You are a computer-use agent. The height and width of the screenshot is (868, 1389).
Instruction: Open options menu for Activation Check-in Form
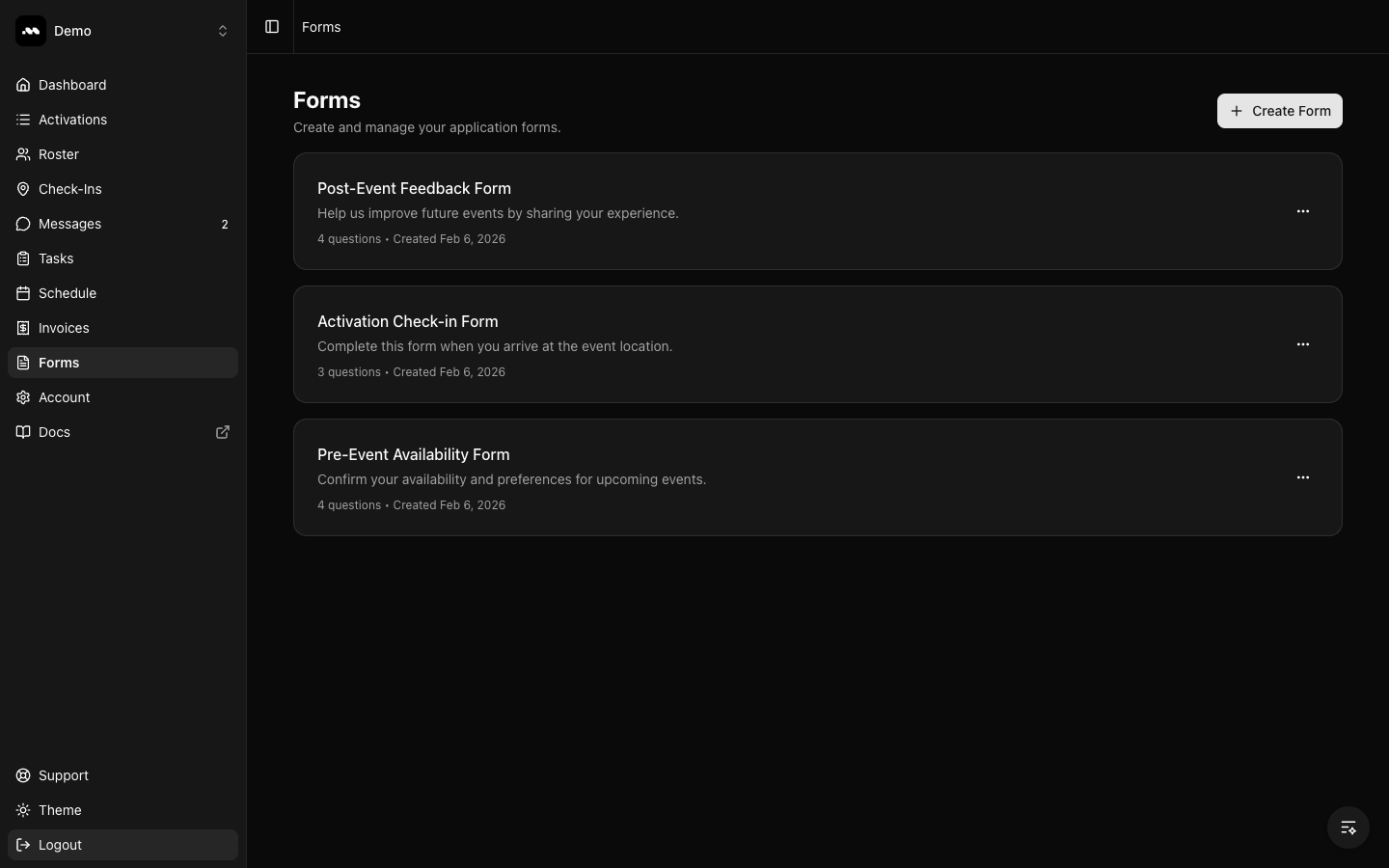[x=1303, y=344]
